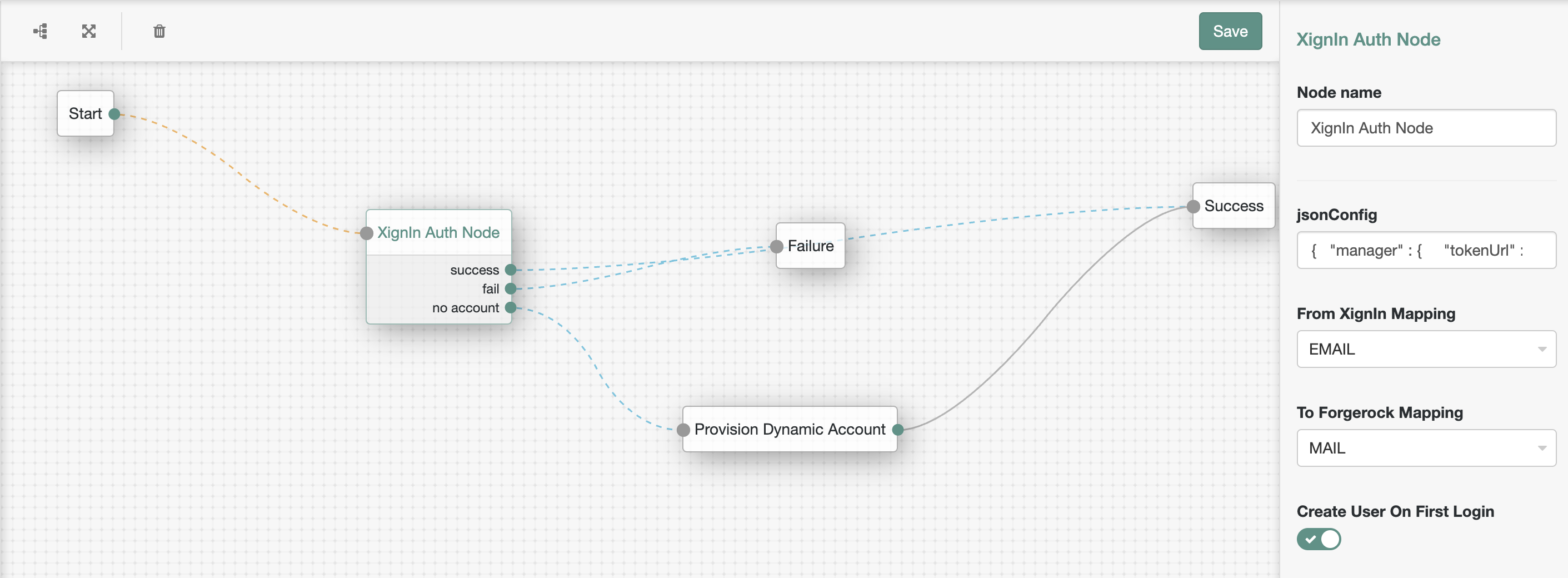1568x578 pixels.
Task: Click Provision Dynamic Account input connector
Action: point(683,430)
